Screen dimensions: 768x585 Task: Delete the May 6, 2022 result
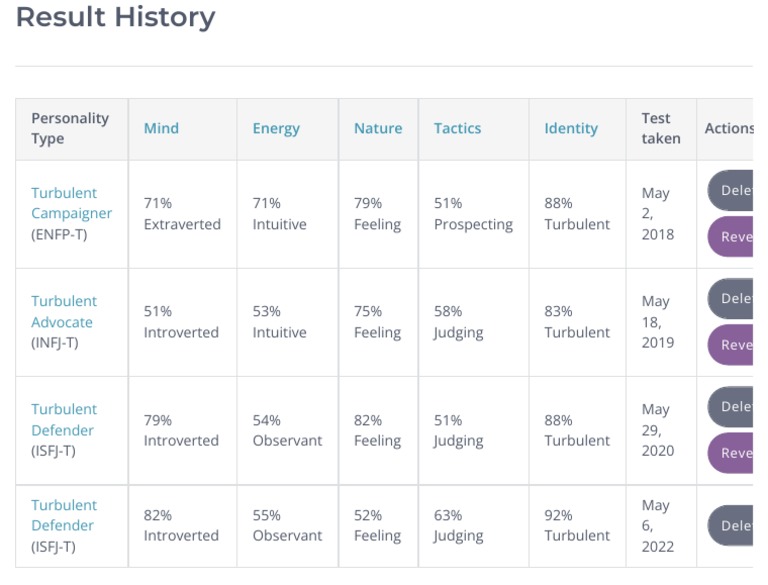coord(733,526)
